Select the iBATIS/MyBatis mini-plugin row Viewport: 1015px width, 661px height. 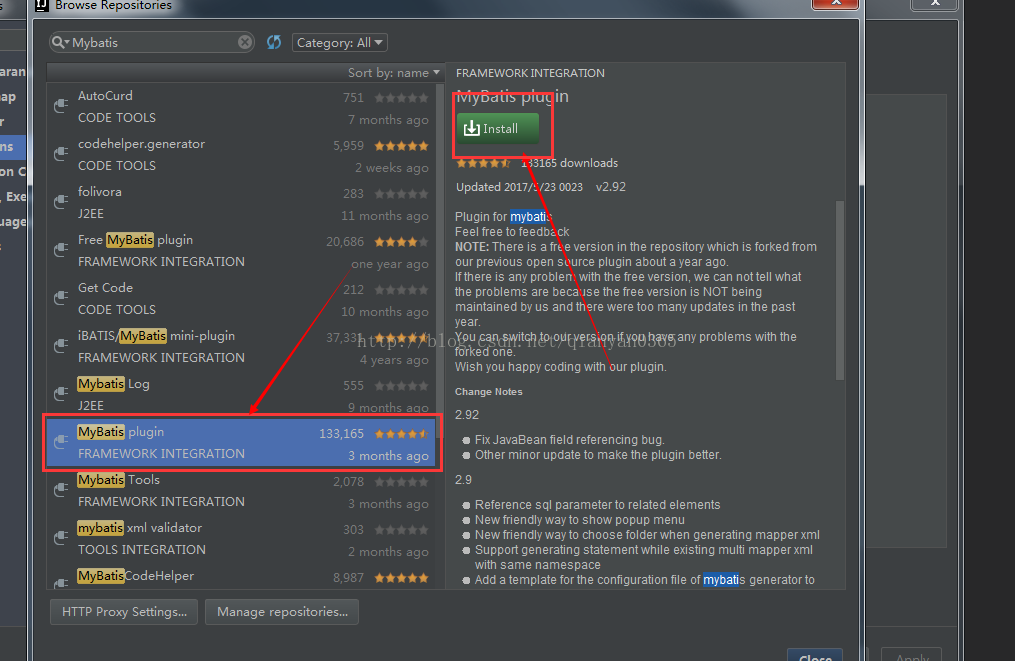click(242, 346)
